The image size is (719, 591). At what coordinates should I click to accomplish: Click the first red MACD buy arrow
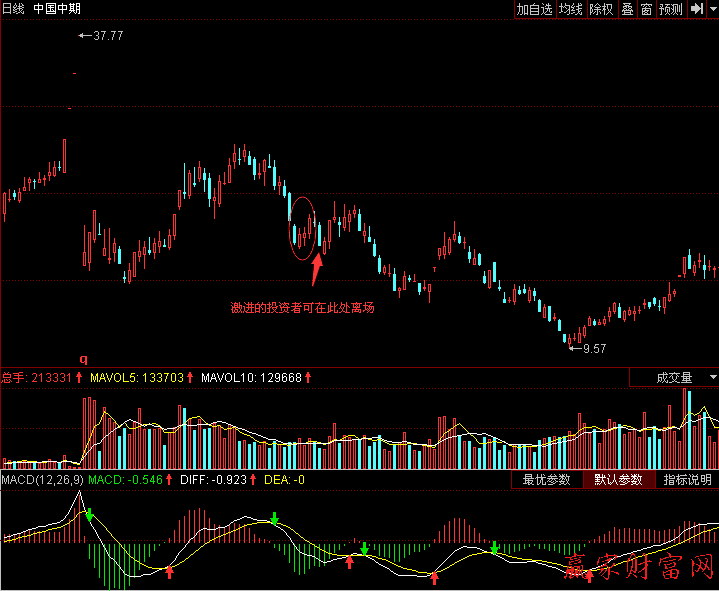click(x=169, y=572)
